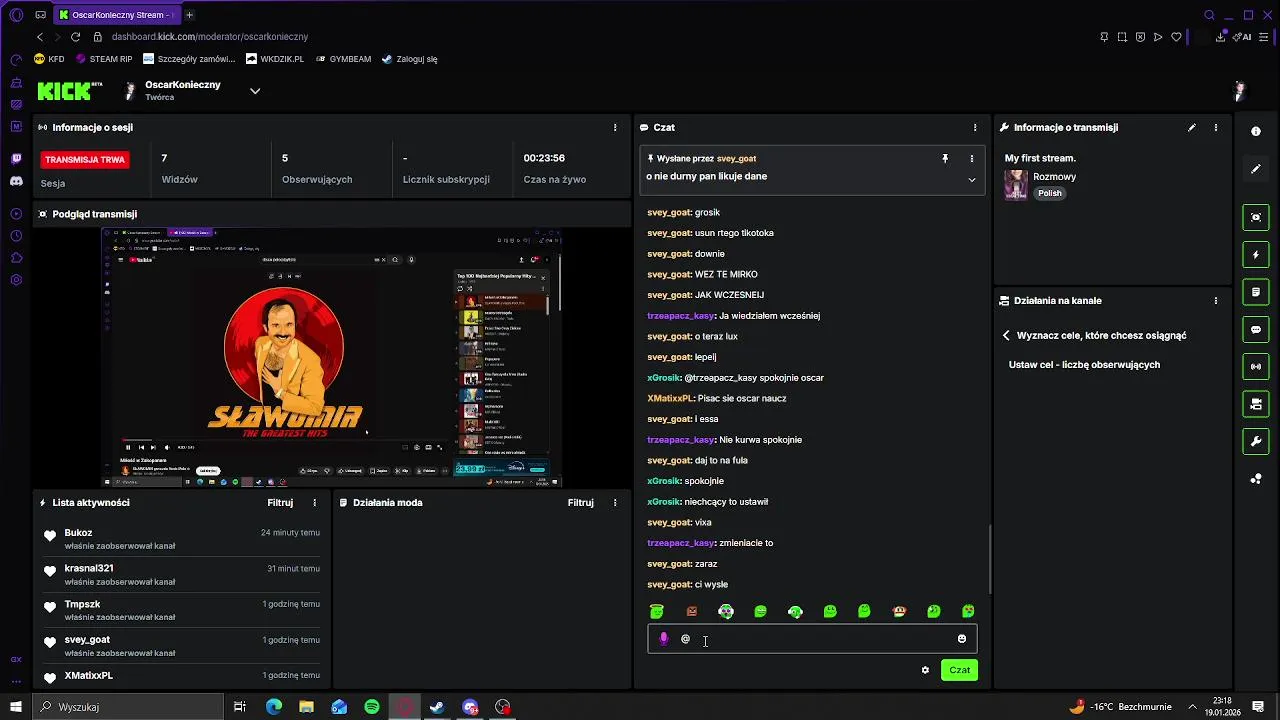Click the chat scrollbar
Screen dimensions: 1280x720
coord(991,560)
